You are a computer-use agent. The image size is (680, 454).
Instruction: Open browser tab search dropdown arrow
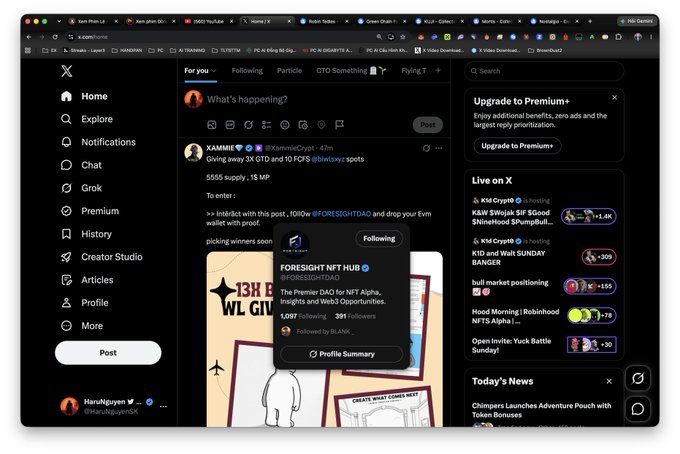(x=59, y=21)
